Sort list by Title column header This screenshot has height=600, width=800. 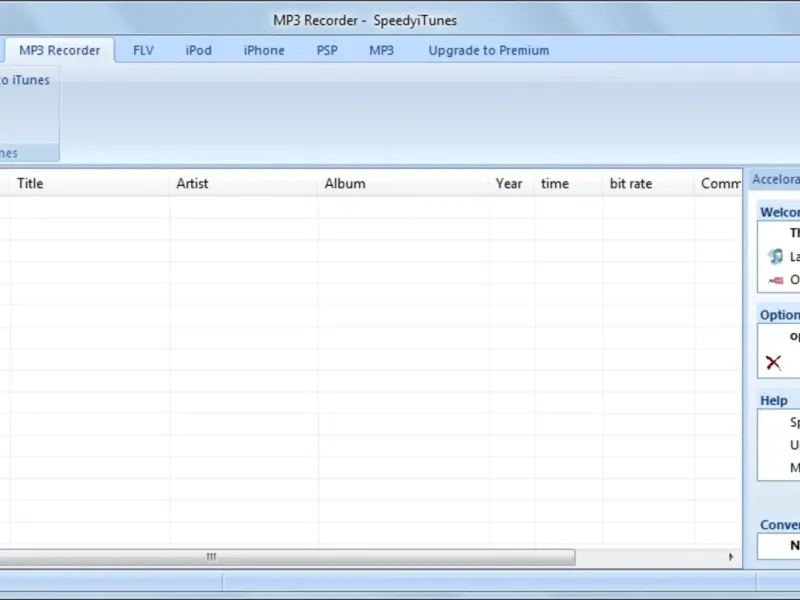coord(90,184)
